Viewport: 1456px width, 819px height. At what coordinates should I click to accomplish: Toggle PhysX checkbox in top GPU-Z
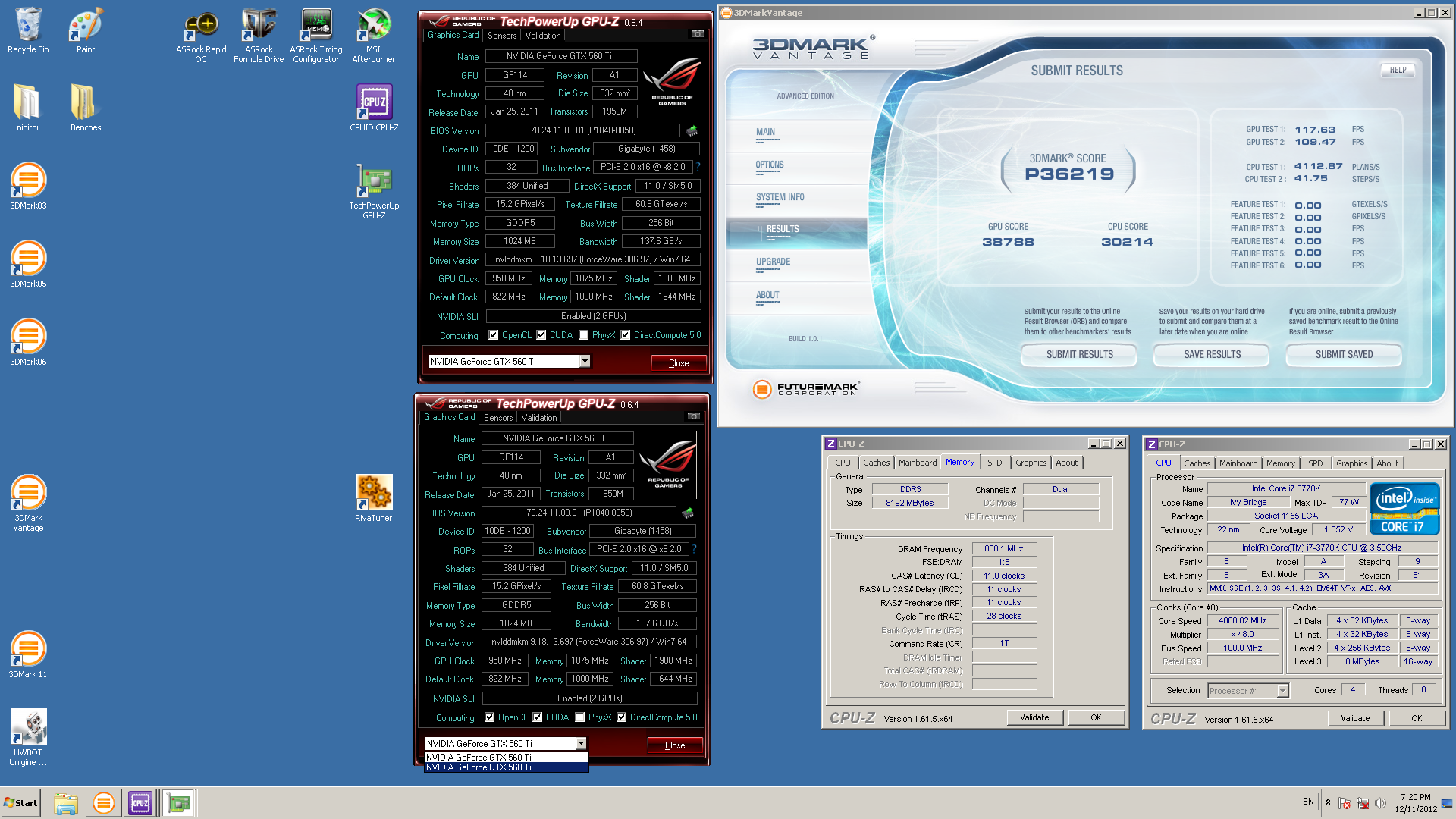(584, 335)
